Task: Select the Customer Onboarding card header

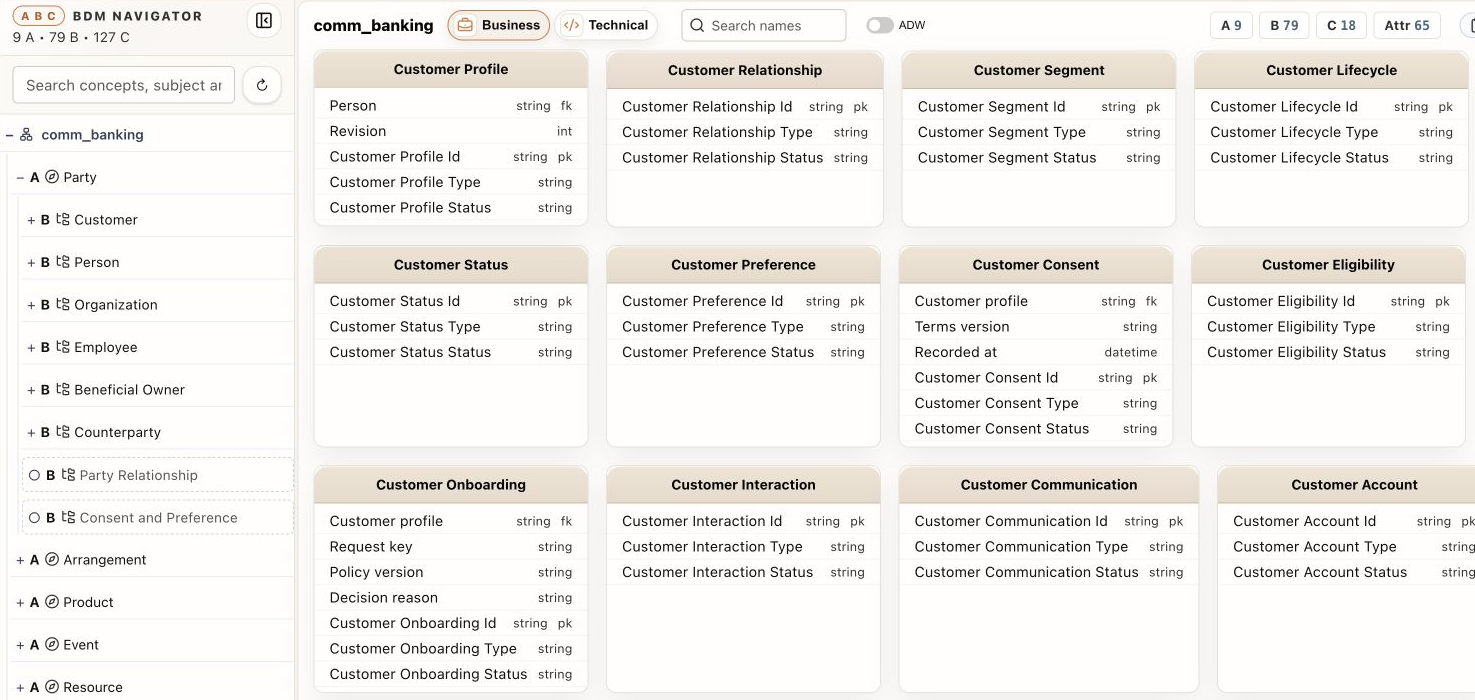Action: point(451,485)
